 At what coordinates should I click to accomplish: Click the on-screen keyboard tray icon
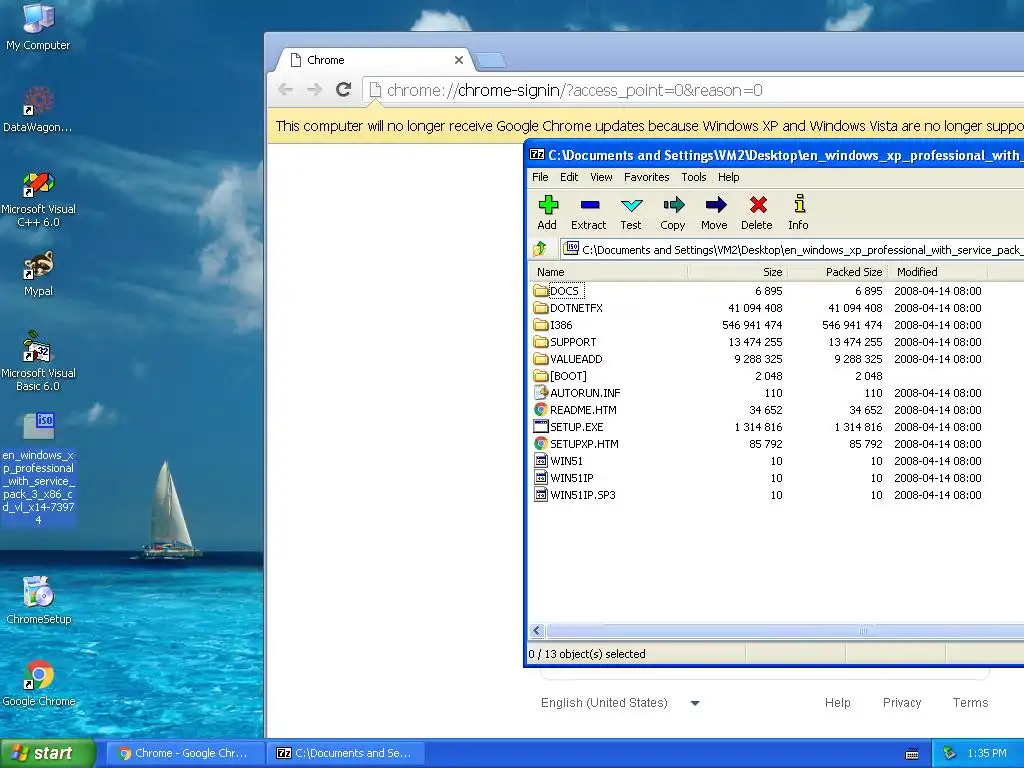912,754
